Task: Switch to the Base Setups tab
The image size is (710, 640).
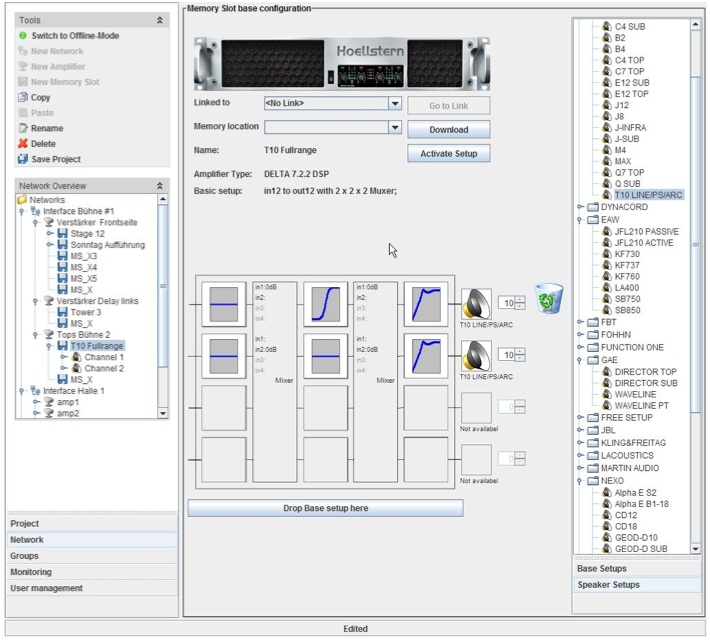Action: pyautogui.click(x=637, y=568)
